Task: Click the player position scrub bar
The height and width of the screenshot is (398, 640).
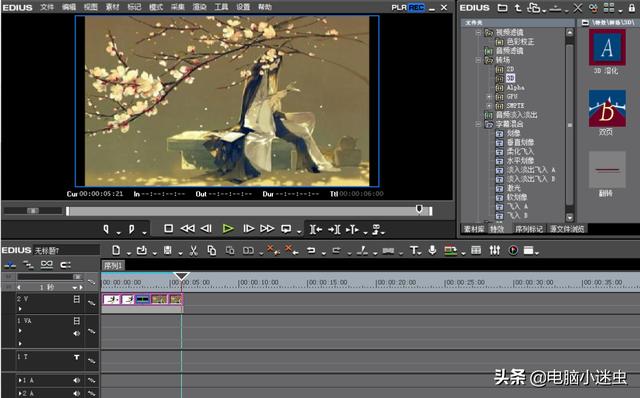Action: tap(249, 211)
